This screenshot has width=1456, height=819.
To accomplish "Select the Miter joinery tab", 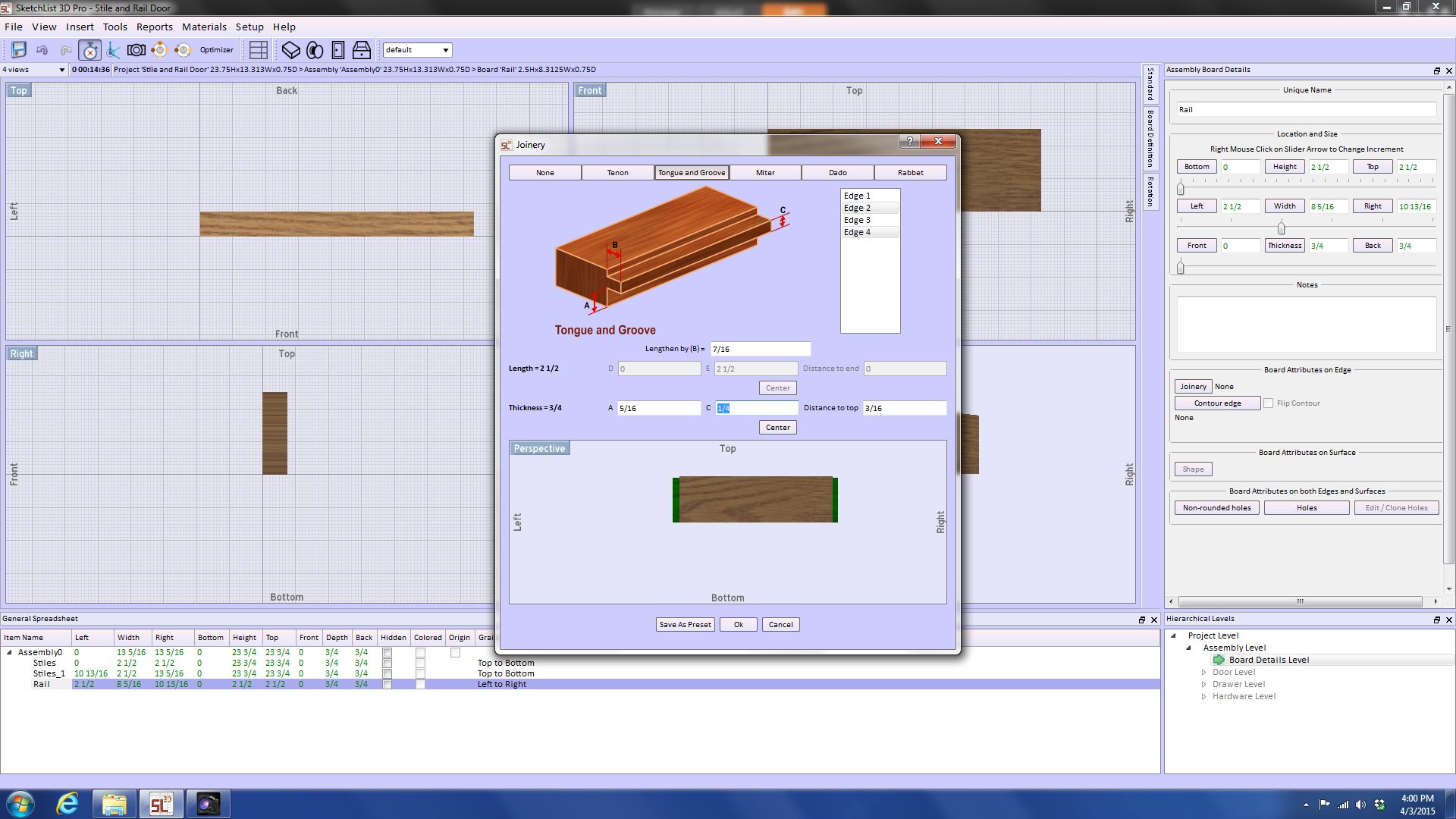I will pos(765,173).
